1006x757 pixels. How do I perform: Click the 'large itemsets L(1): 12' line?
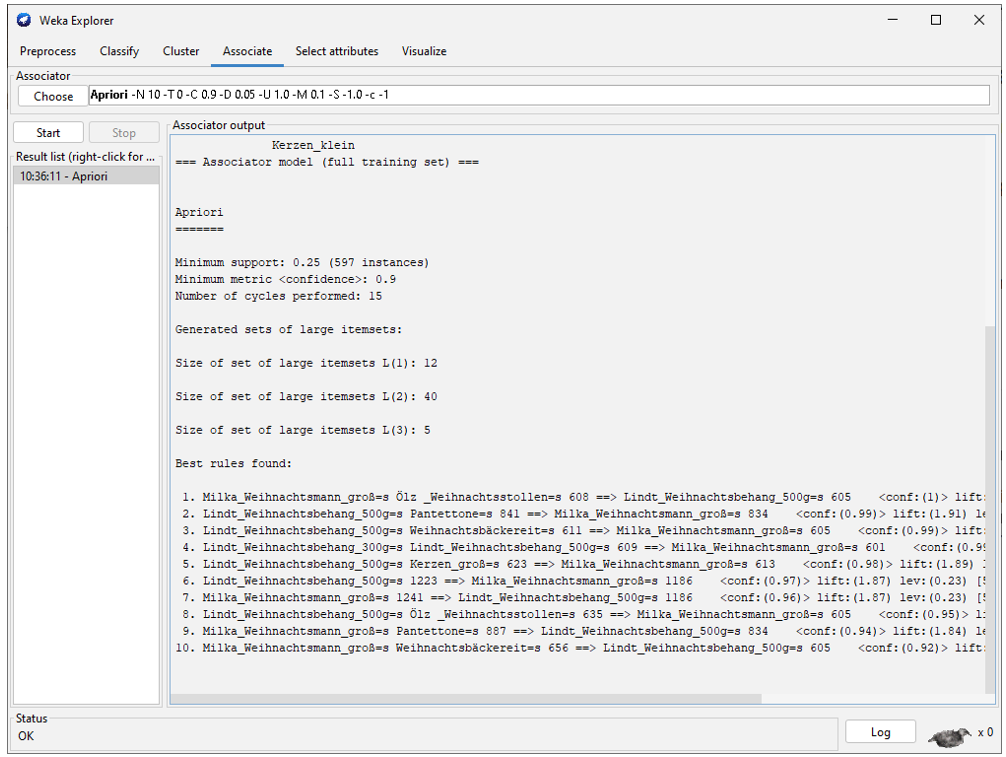306,362
